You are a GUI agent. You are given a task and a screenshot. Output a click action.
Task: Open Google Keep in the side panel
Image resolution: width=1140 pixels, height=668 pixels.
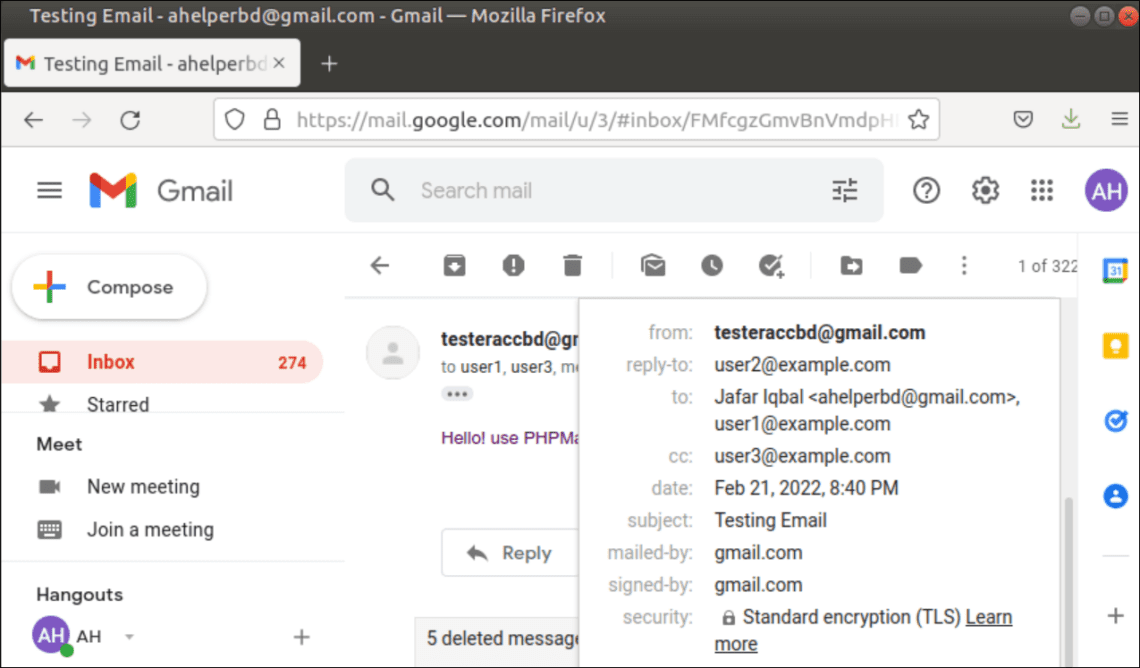1114,345
